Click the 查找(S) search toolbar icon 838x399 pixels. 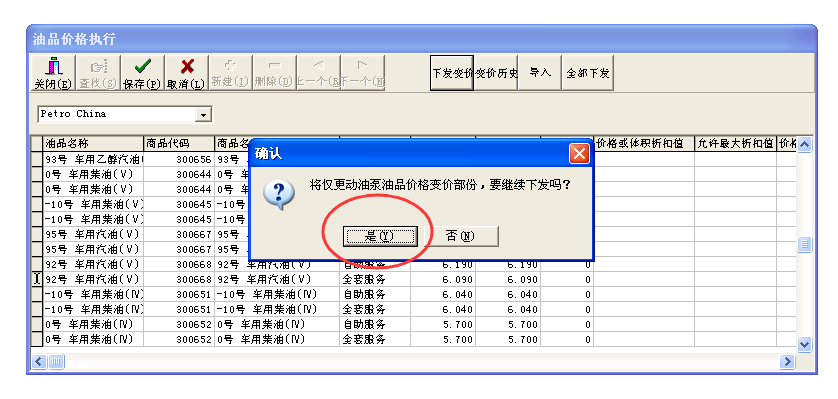click(98, 73)
